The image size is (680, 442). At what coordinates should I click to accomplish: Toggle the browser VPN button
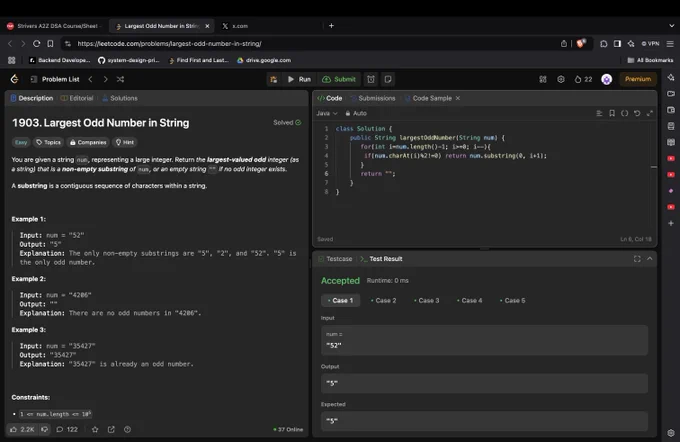click(x=650, y=44)
